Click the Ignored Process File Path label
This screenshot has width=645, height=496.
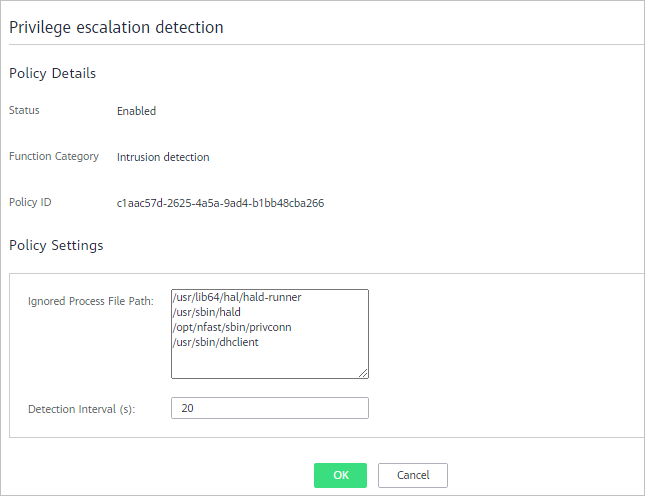91,301
